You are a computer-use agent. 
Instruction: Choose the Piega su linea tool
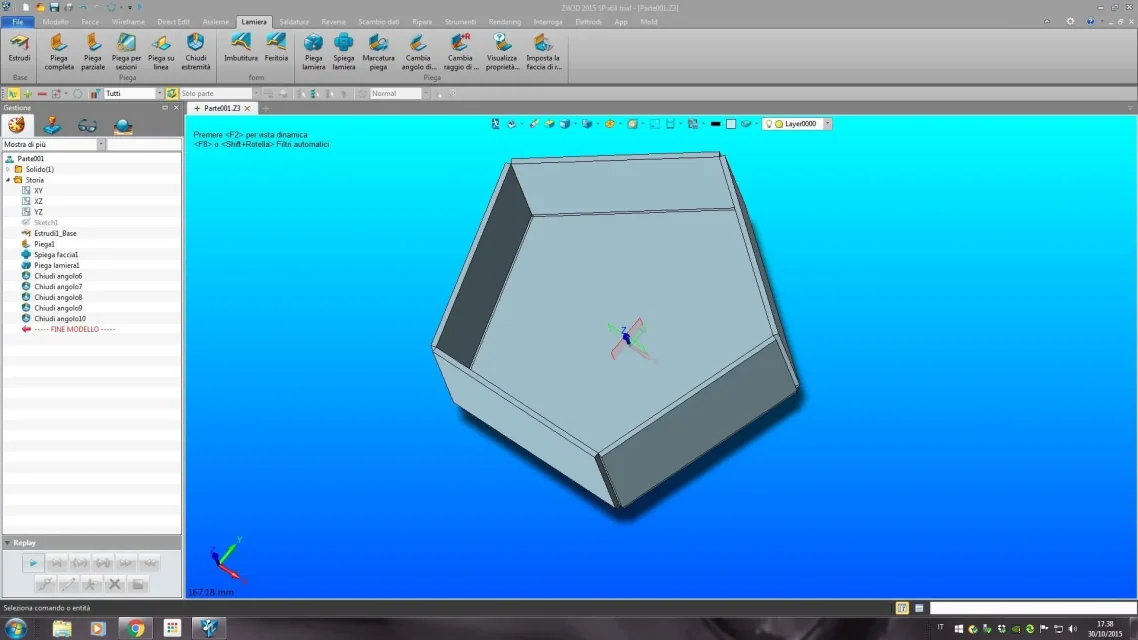click(x=160, y=52)
